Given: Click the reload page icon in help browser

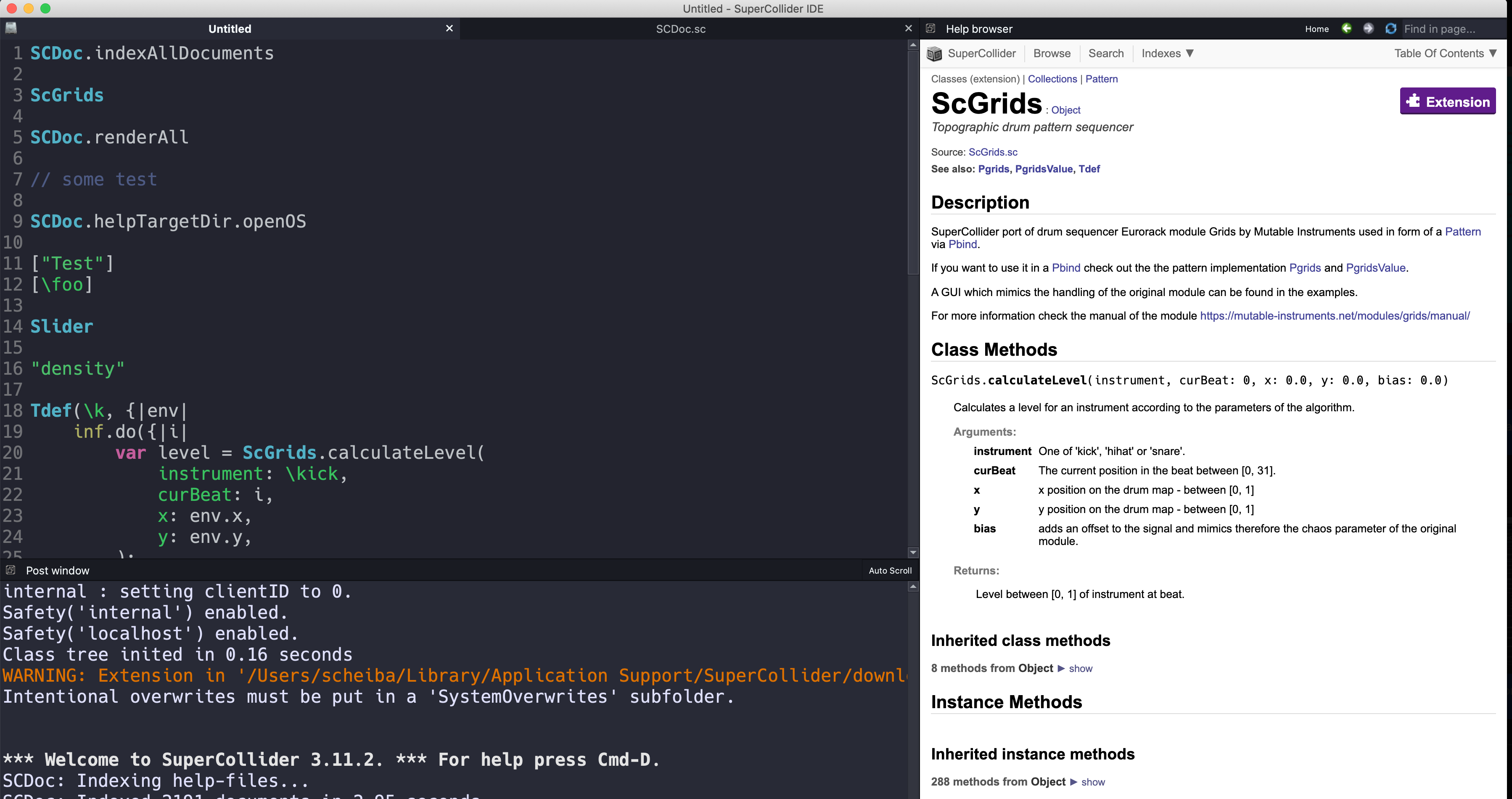Looking at the screenshot, I should (x=1390, y=29).
